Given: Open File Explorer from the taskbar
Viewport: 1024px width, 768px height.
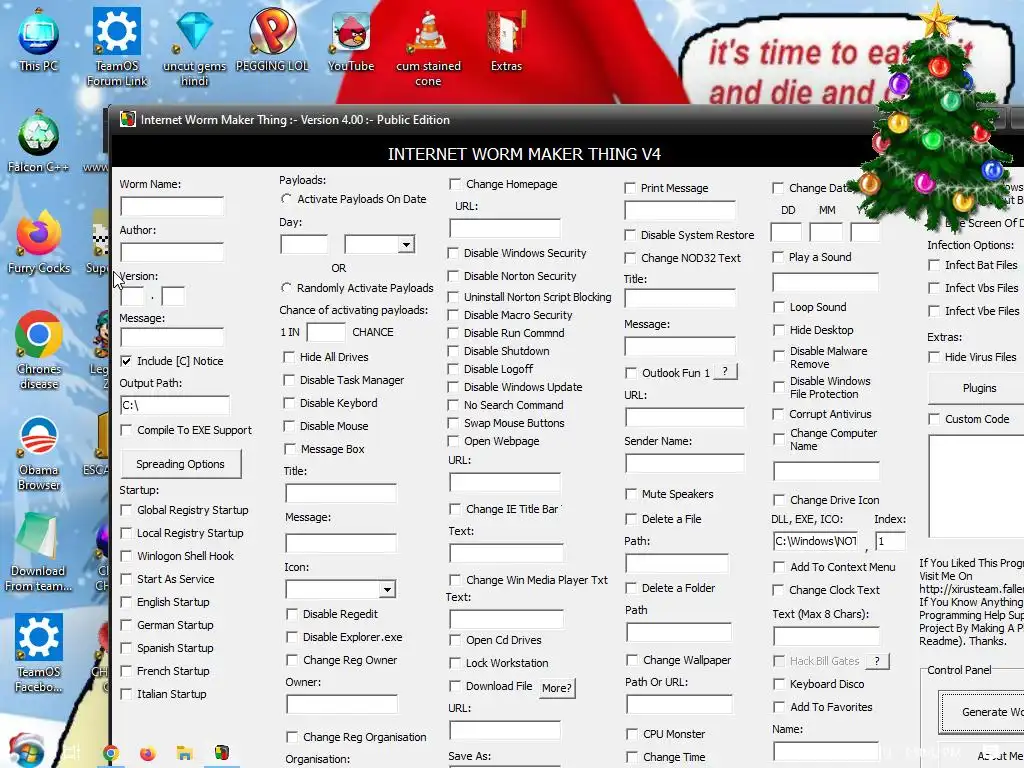Looking at the screenshot, I should pos(185,754).
